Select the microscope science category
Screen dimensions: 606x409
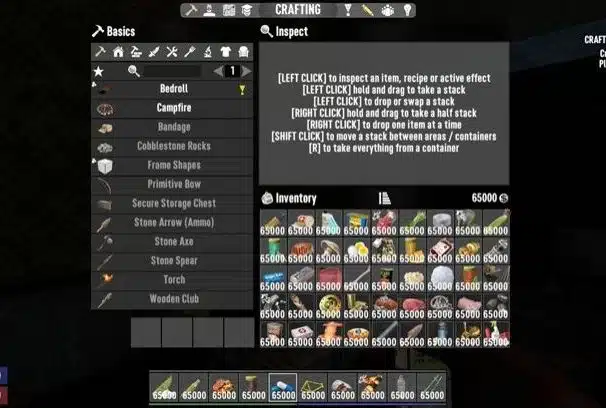[208, 52]
